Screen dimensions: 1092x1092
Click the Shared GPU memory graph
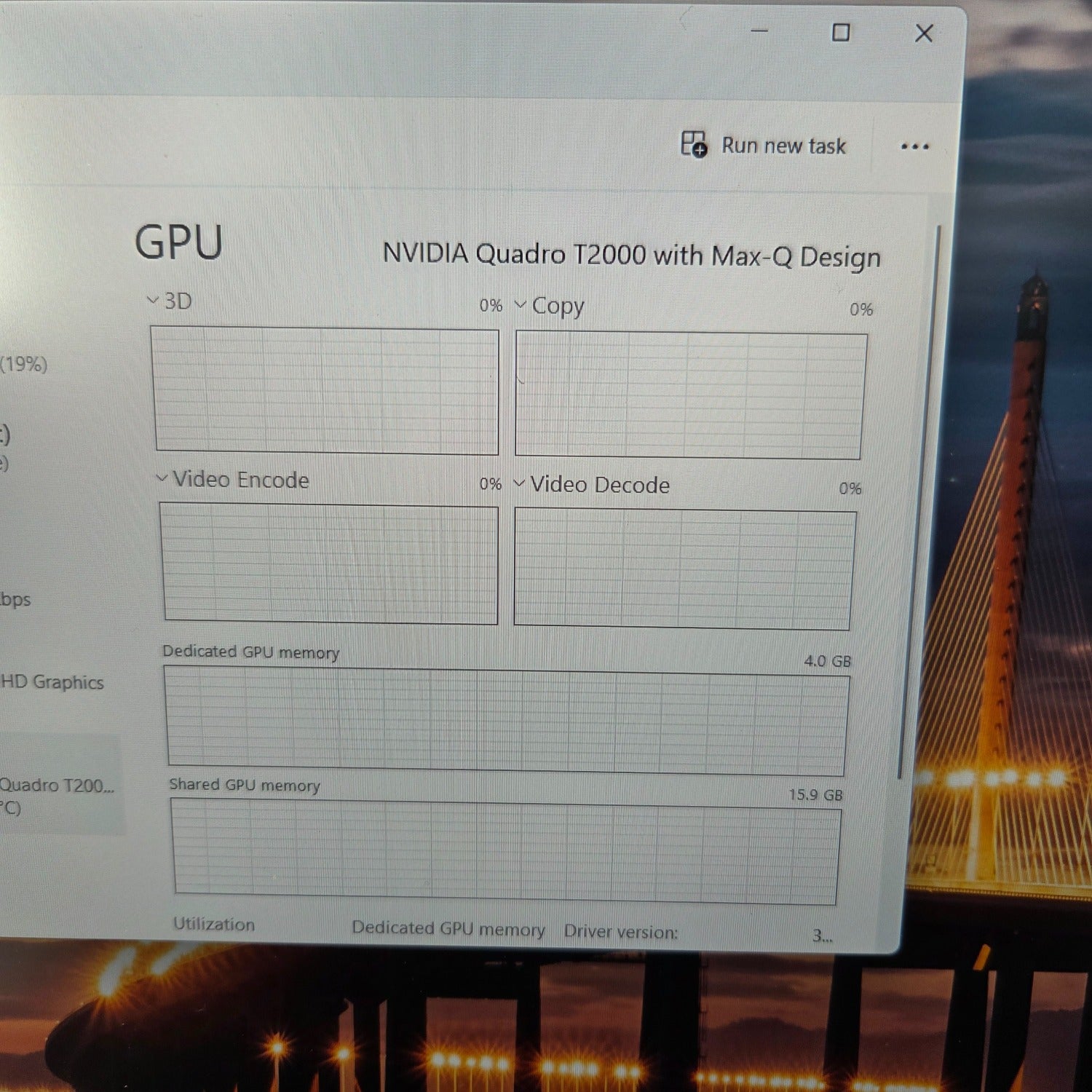click(x=507, y=851)
